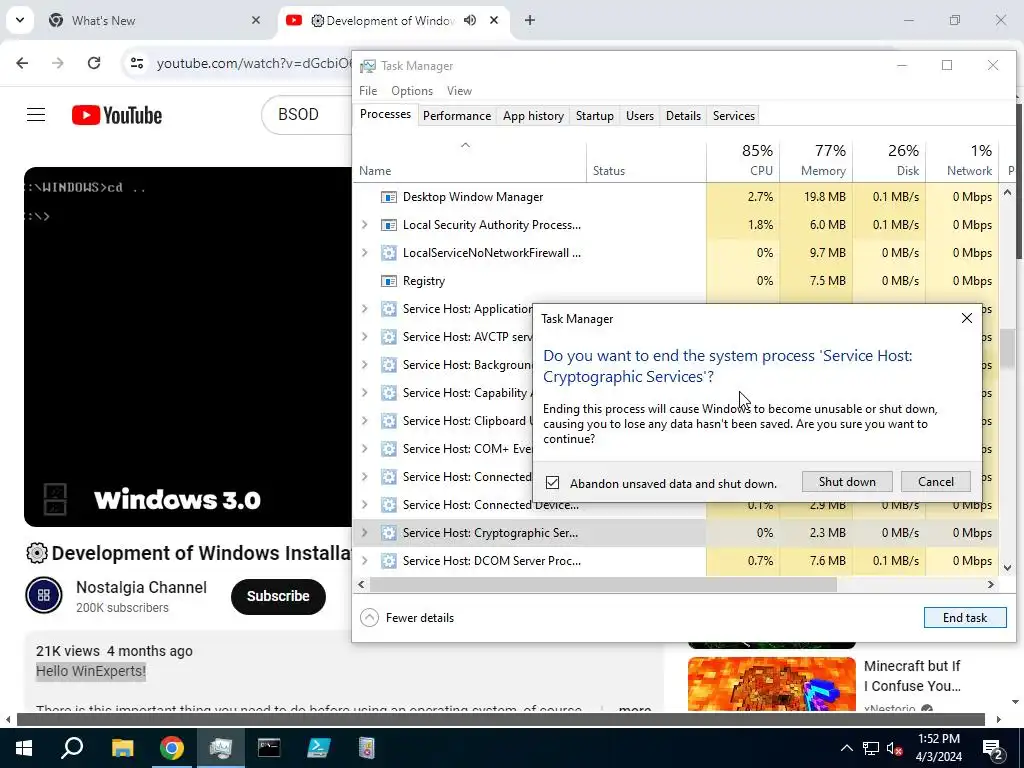Close the What's New tab
Image resolution: width=1024 pixels, height=768 pixels.
[x=256, y=20]
